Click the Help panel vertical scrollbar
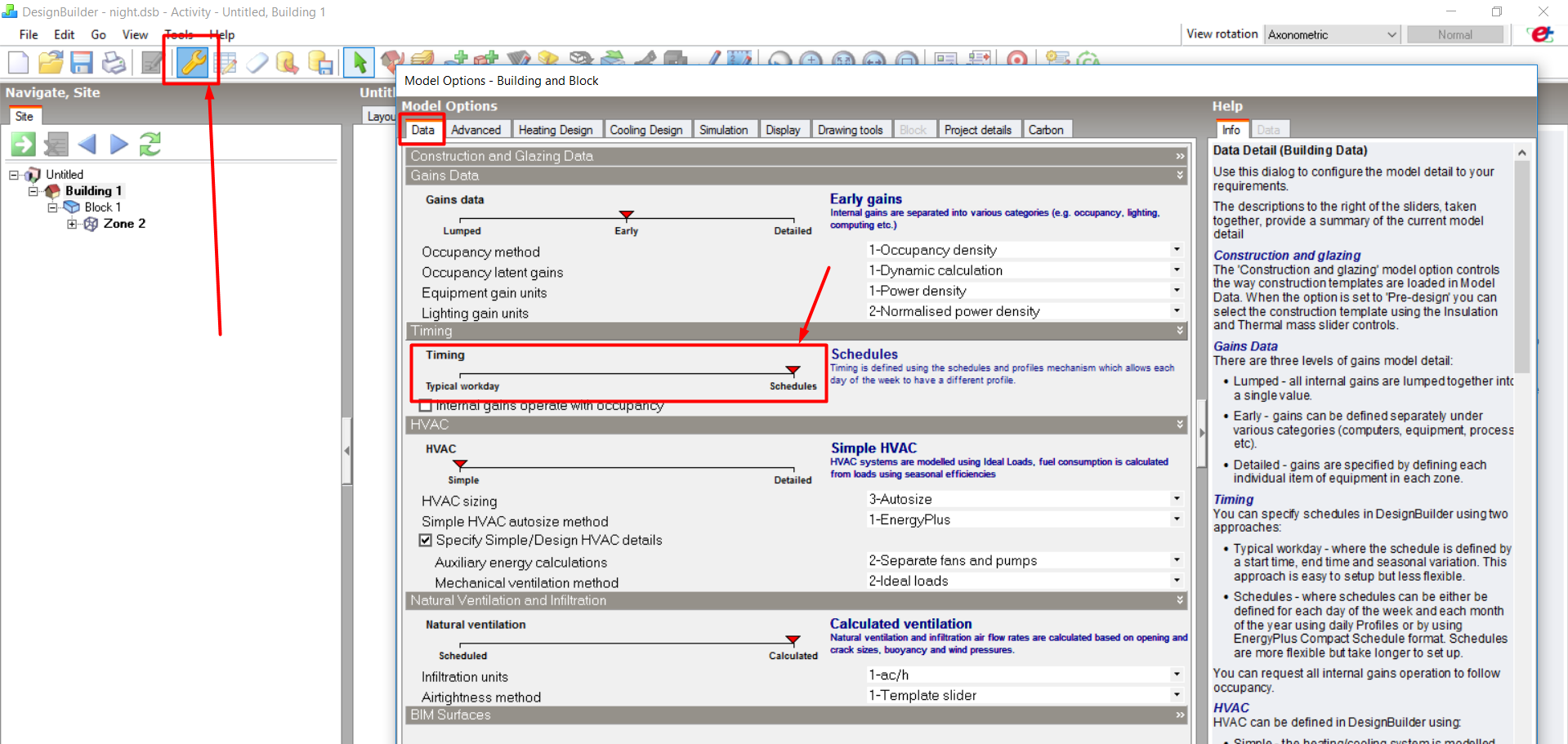1568x744 pixels. click(x=1521, y=265)
